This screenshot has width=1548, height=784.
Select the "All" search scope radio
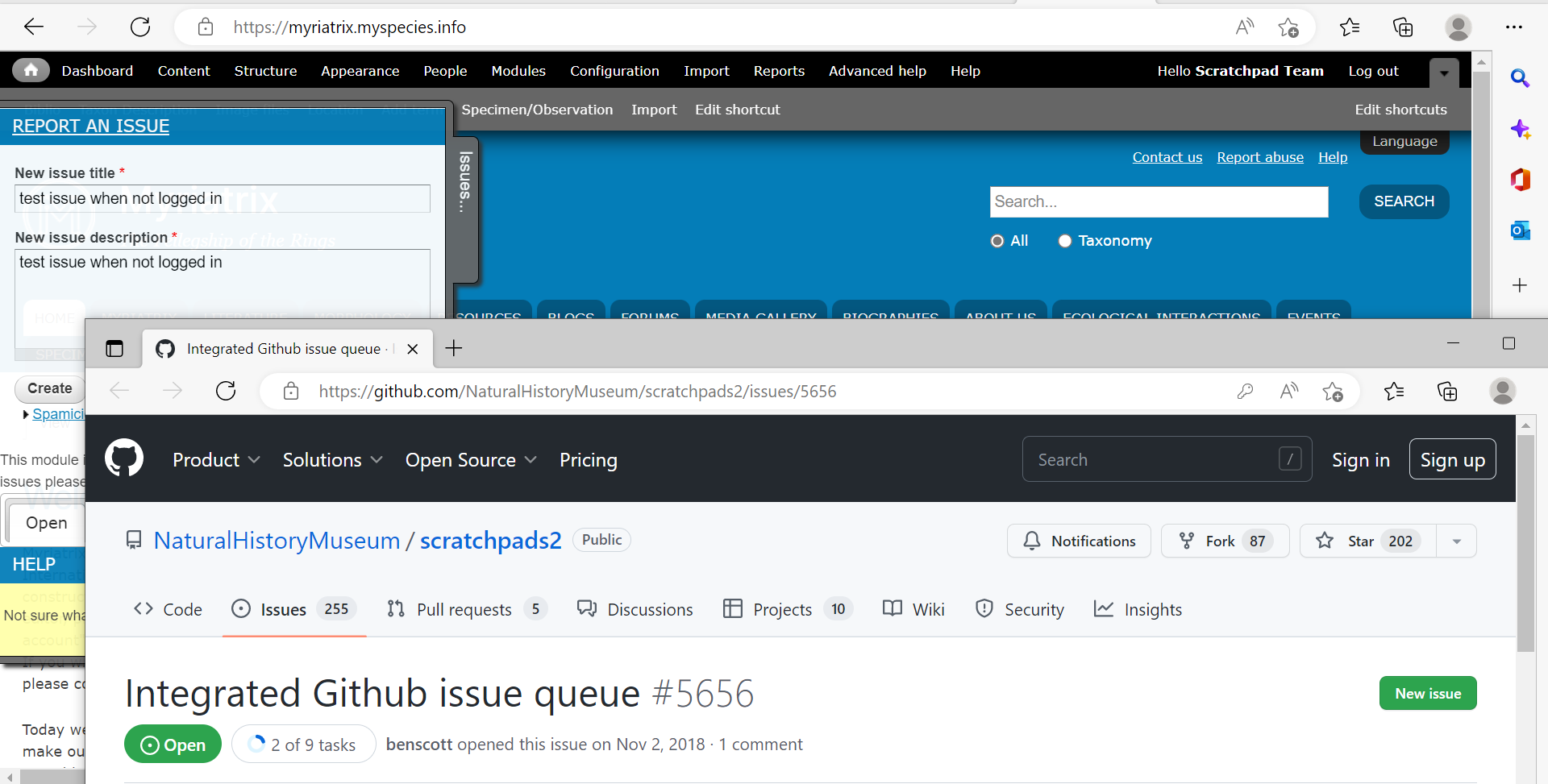(x=996, y=240)
